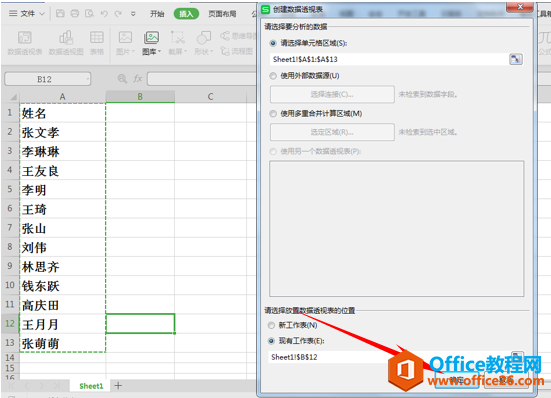Select 使用外部数据源 radio button
551x398 pixels.
point(273,76)
